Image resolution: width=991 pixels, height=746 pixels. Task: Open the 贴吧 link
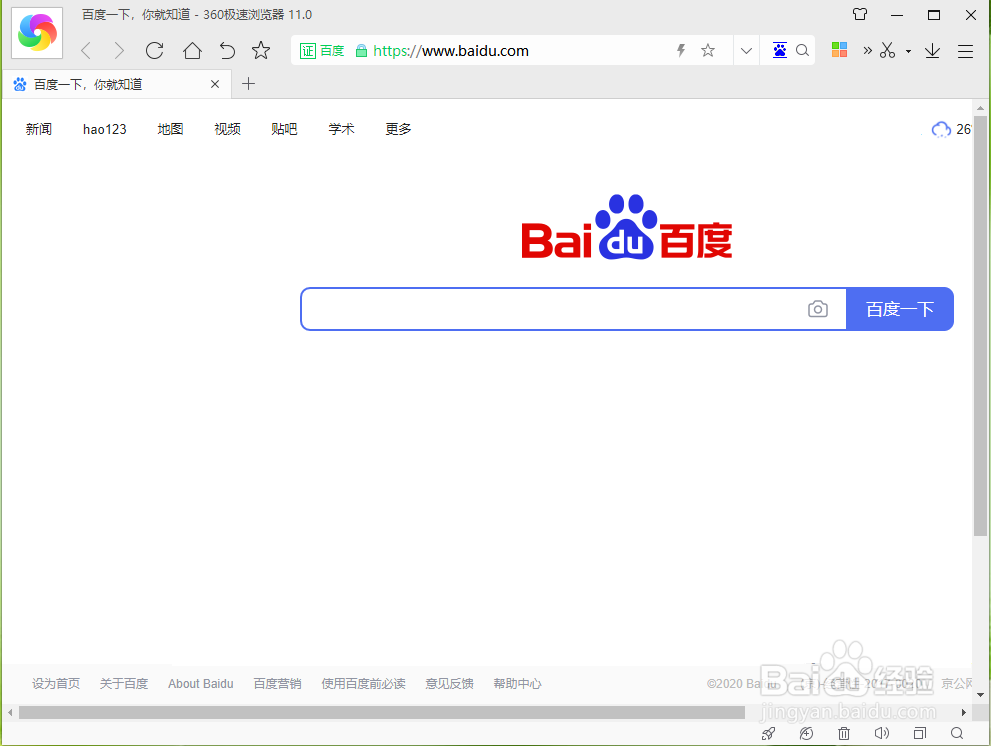click(x=284, y=129)
